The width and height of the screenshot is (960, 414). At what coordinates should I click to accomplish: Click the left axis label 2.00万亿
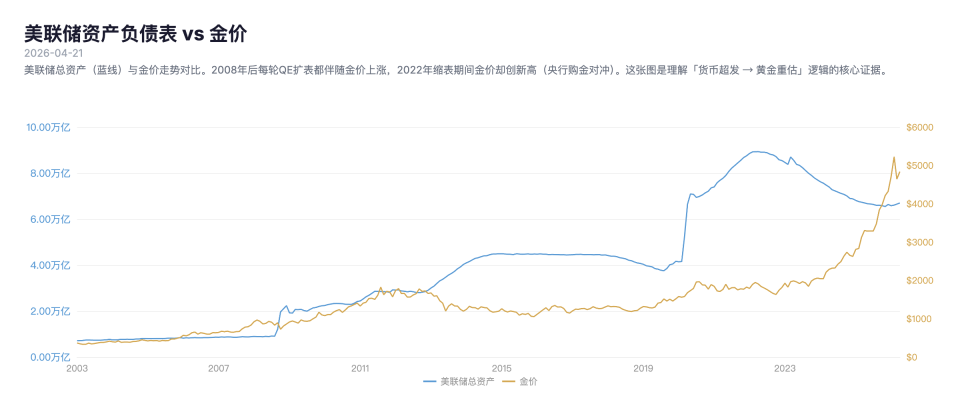pos(50,311)
